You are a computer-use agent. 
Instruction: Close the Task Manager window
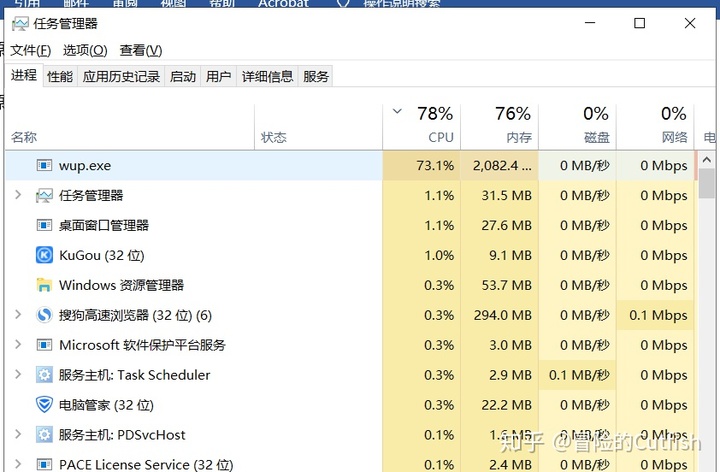(x=690, y=23)
